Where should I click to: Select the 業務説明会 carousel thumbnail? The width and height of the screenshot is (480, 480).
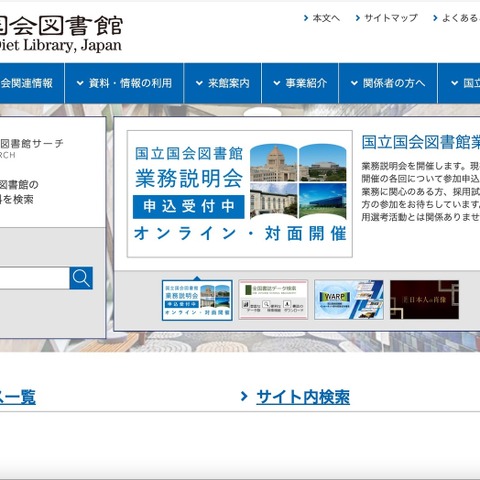click(x=197, y=300)
